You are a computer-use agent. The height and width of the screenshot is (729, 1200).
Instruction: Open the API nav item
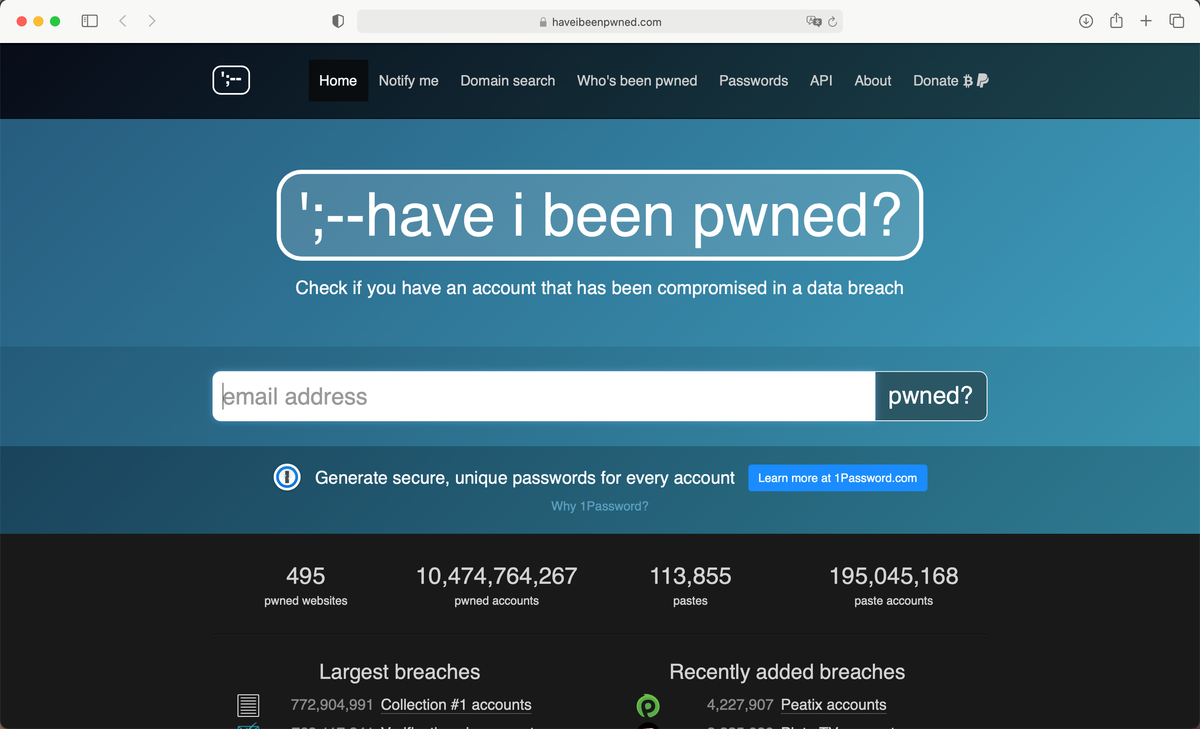pyautogui.click(x=821, y=81)
